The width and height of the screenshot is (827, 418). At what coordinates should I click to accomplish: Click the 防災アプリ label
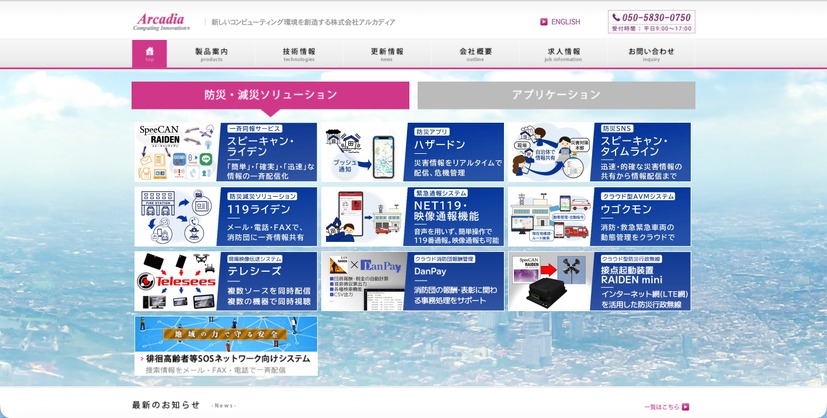432,132
